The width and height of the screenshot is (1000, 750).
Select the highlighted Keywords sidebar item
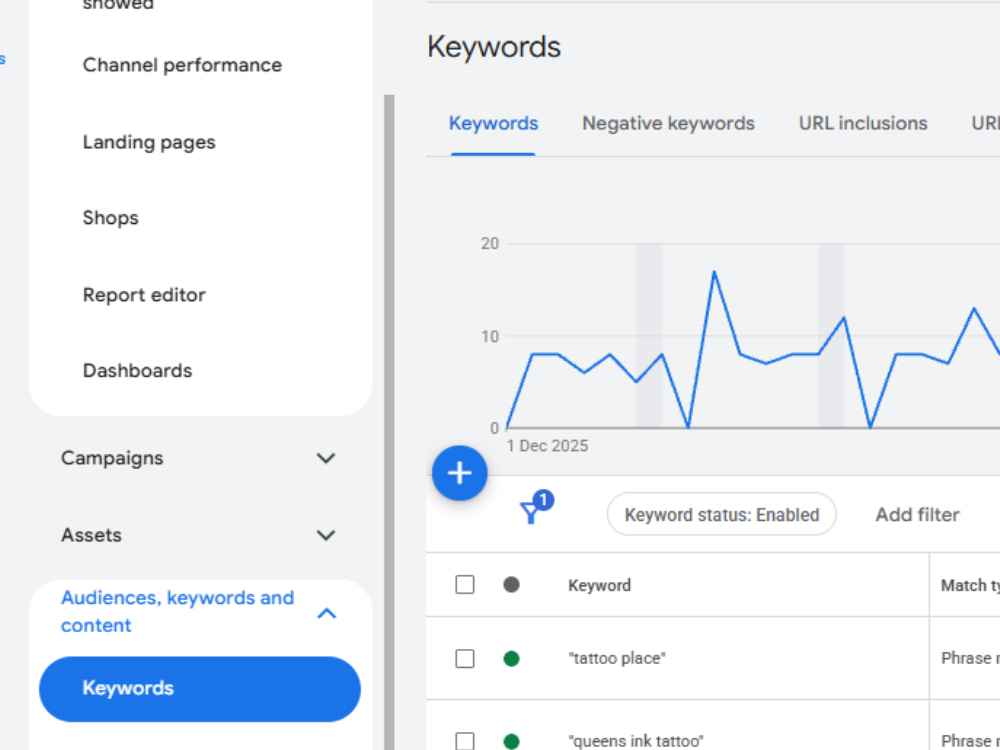[200, 689]
